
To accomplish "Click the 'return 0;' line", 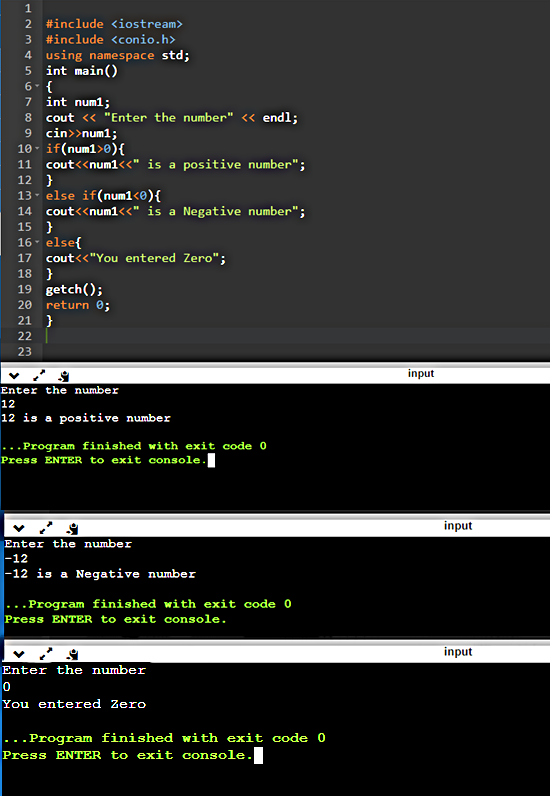I will click(x=78, y=305).
